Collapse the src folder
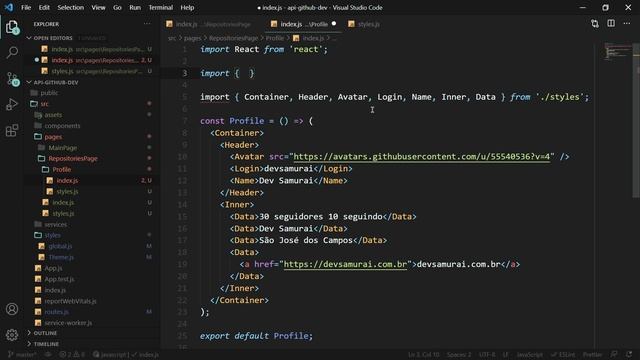 pos(44,104)
